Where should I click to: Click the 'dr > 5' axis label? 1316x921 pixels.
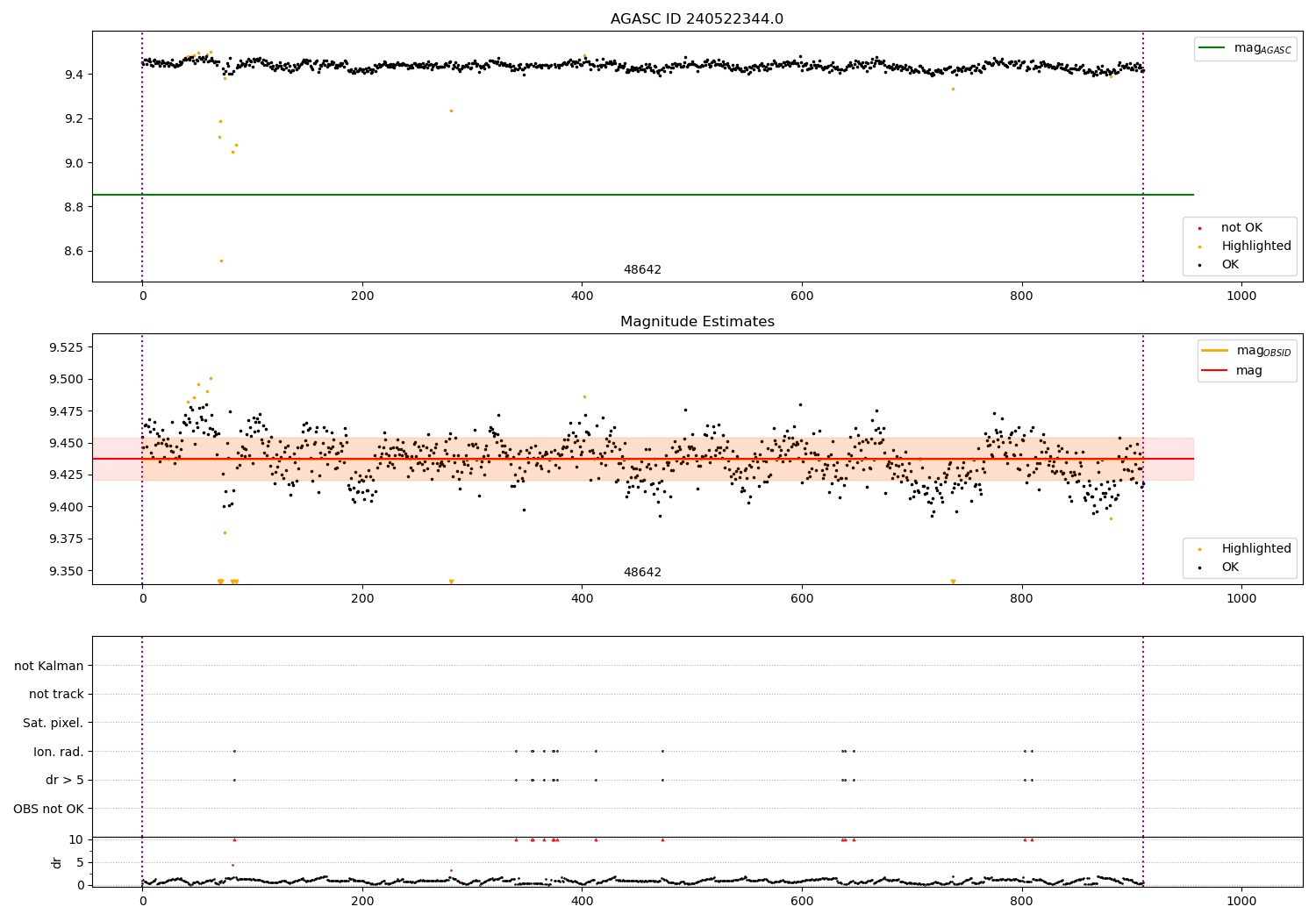point(65,780)
